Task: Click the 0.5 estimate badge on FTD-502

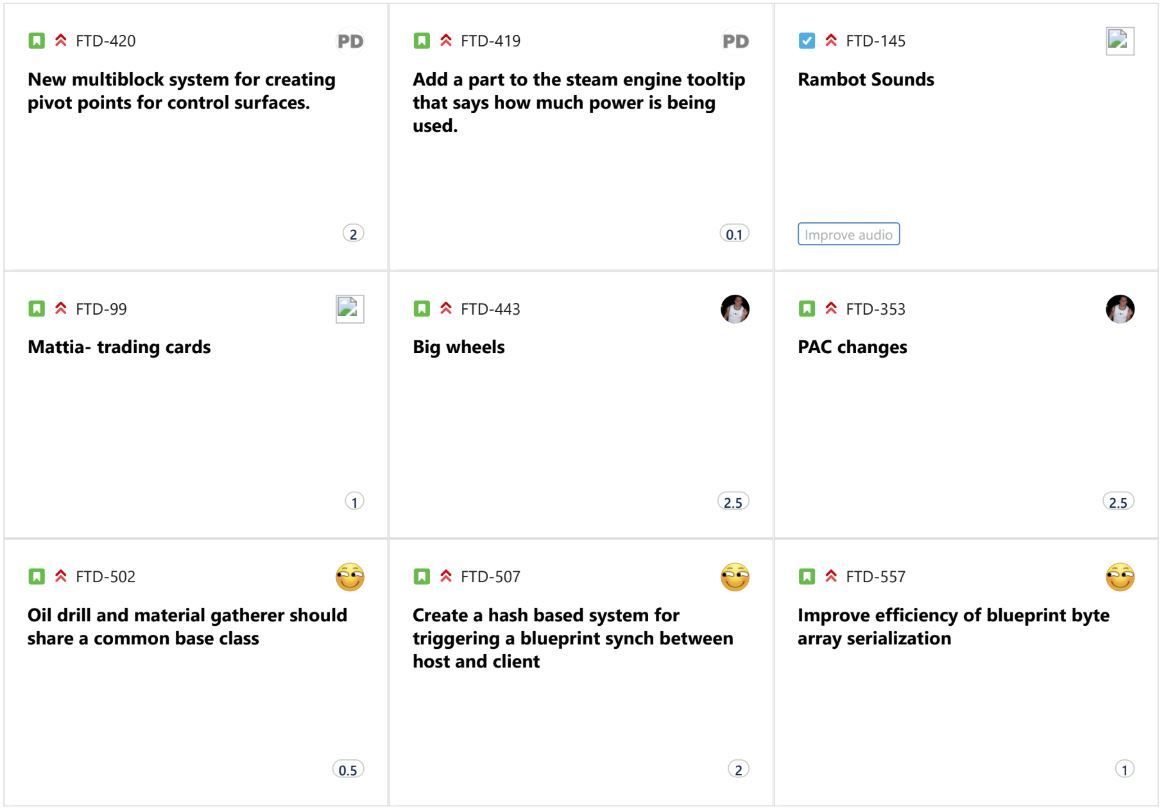Action: 348,770
